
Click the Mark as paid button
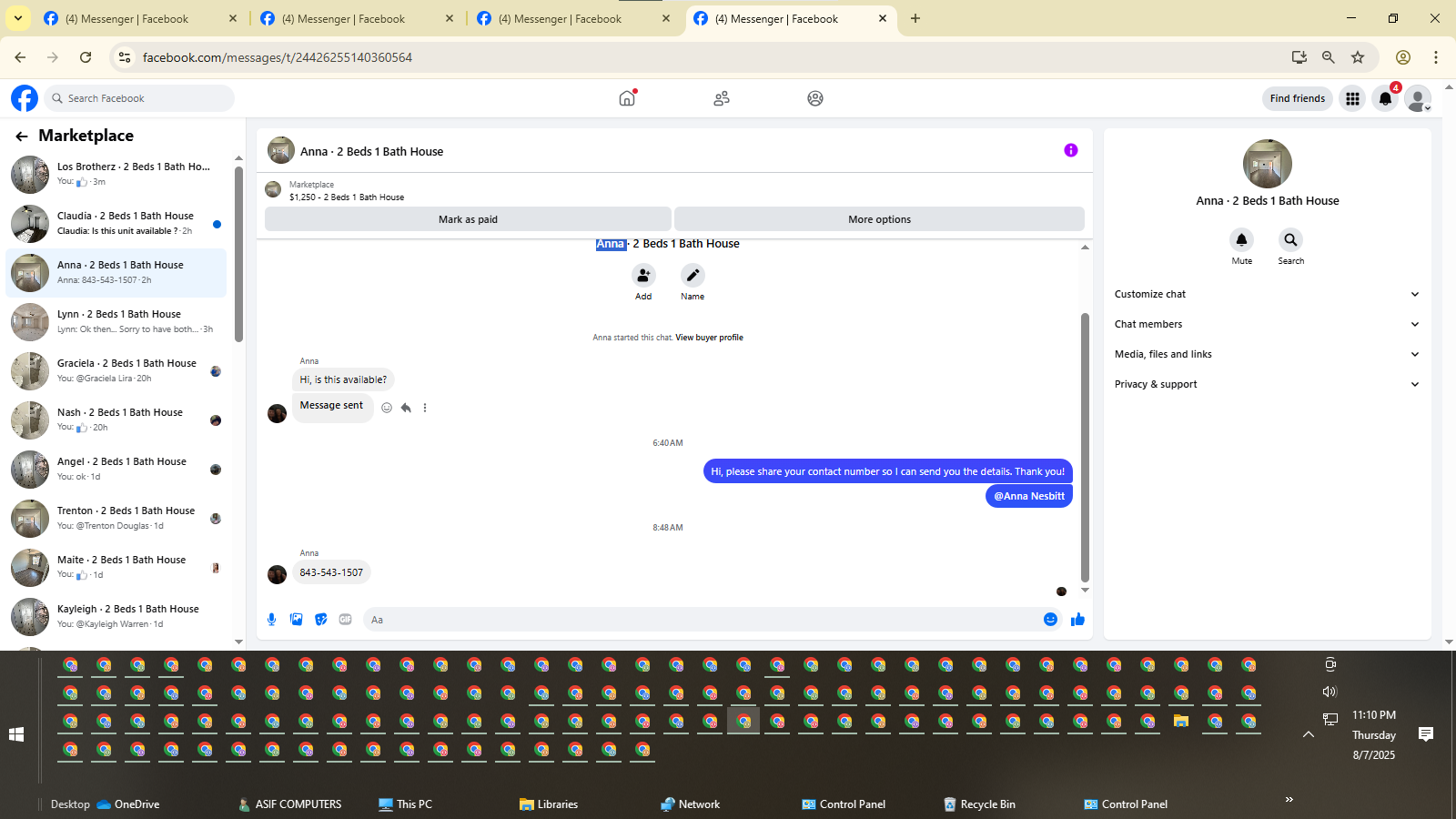(468, 219)
